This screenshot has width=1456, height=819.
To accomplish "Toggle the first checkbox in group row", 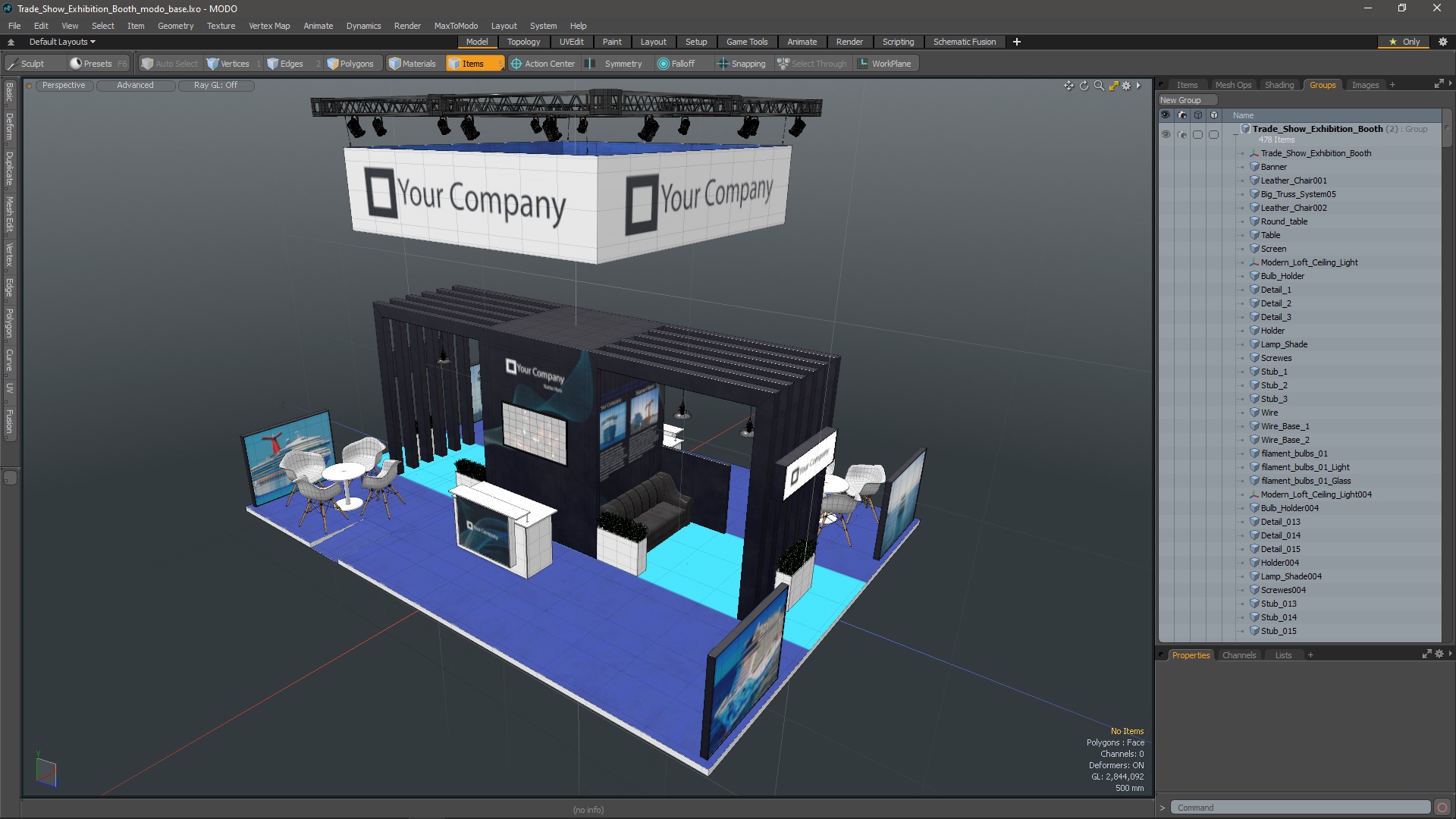I will pyautogui.click(x=1198, y=134).
